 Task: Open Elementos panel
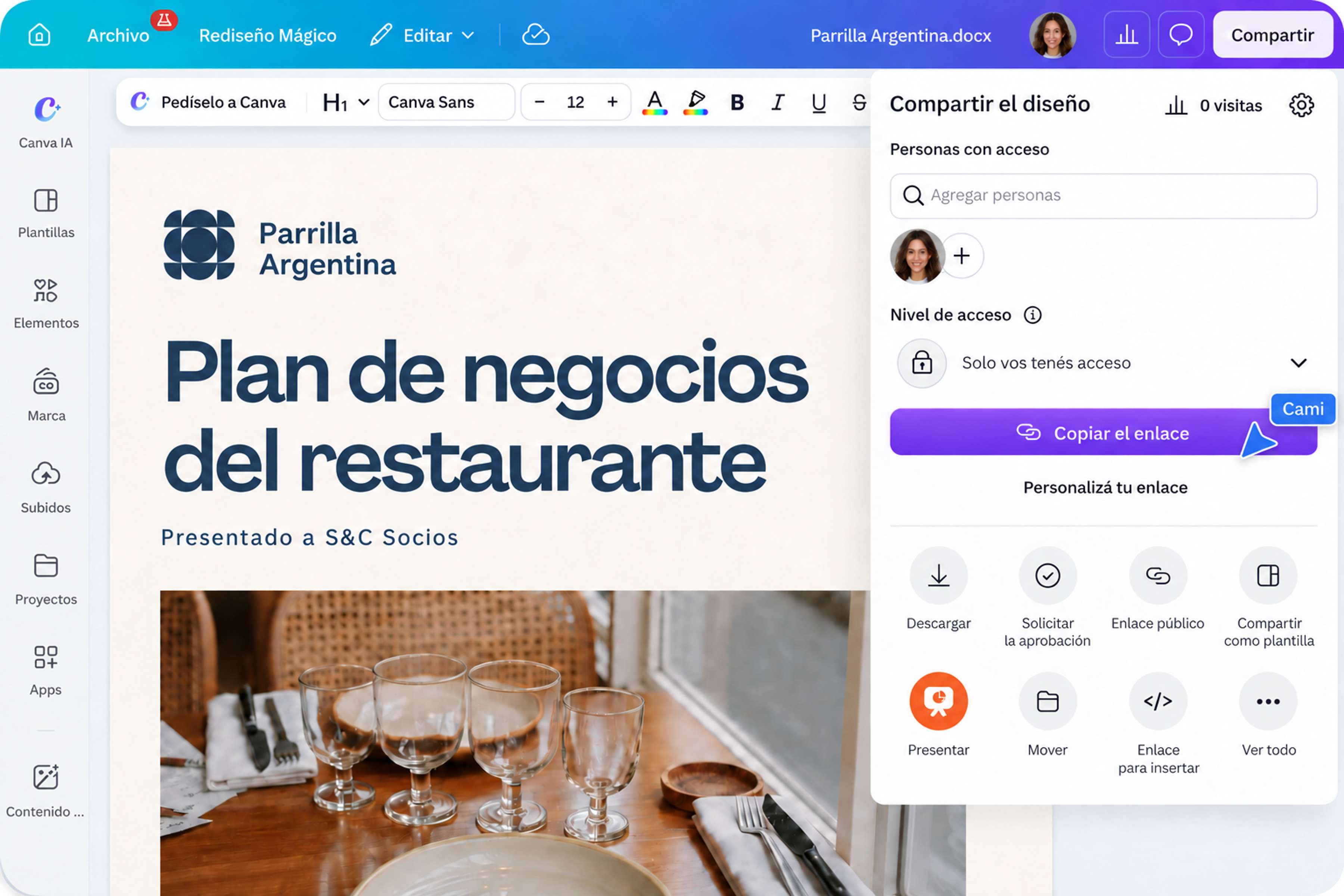pos(46,304)
